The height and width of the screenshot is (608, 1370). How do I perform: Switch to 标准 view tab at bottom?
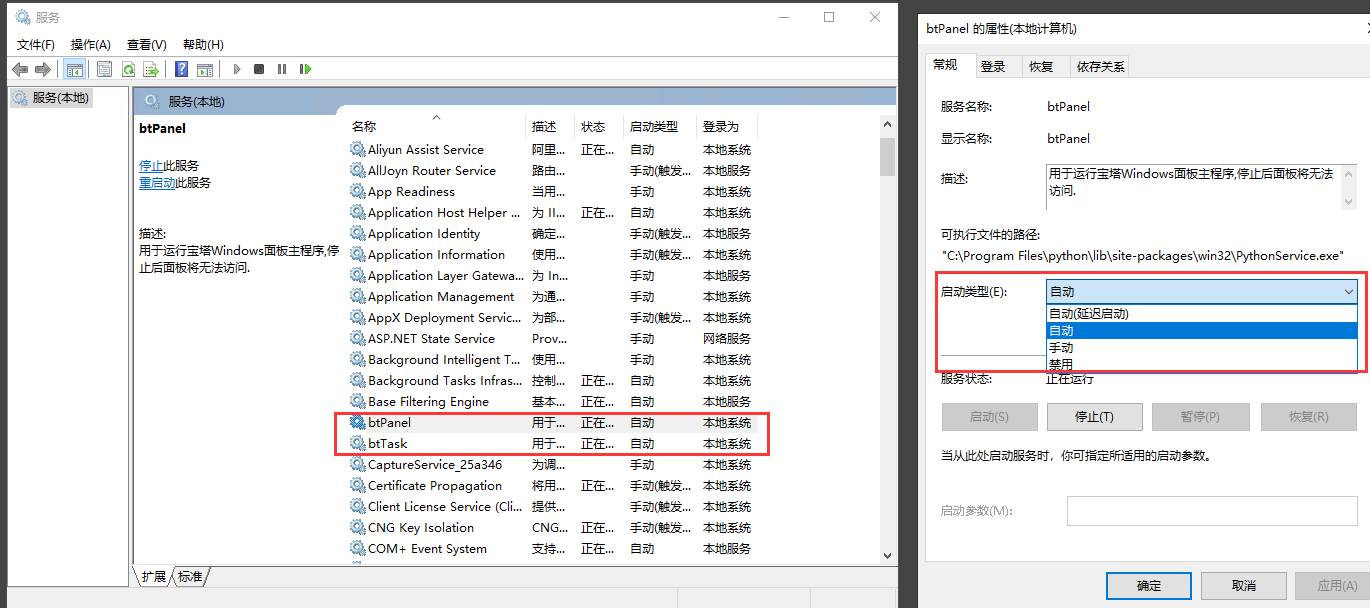tap(190, 577)
